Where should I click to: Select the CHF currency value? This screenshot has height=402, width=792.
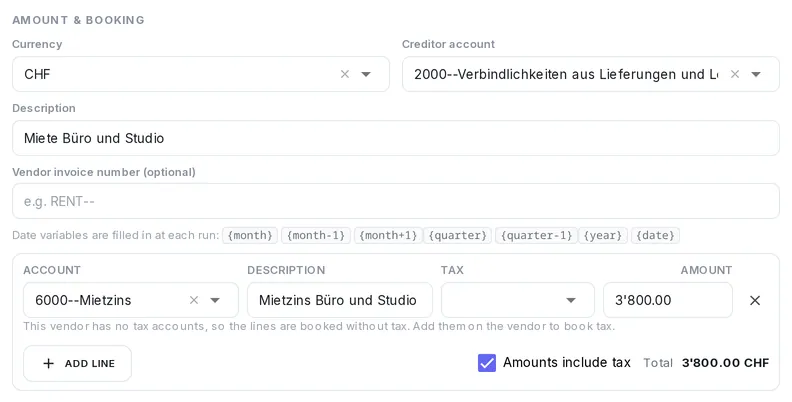click(37, 74)
